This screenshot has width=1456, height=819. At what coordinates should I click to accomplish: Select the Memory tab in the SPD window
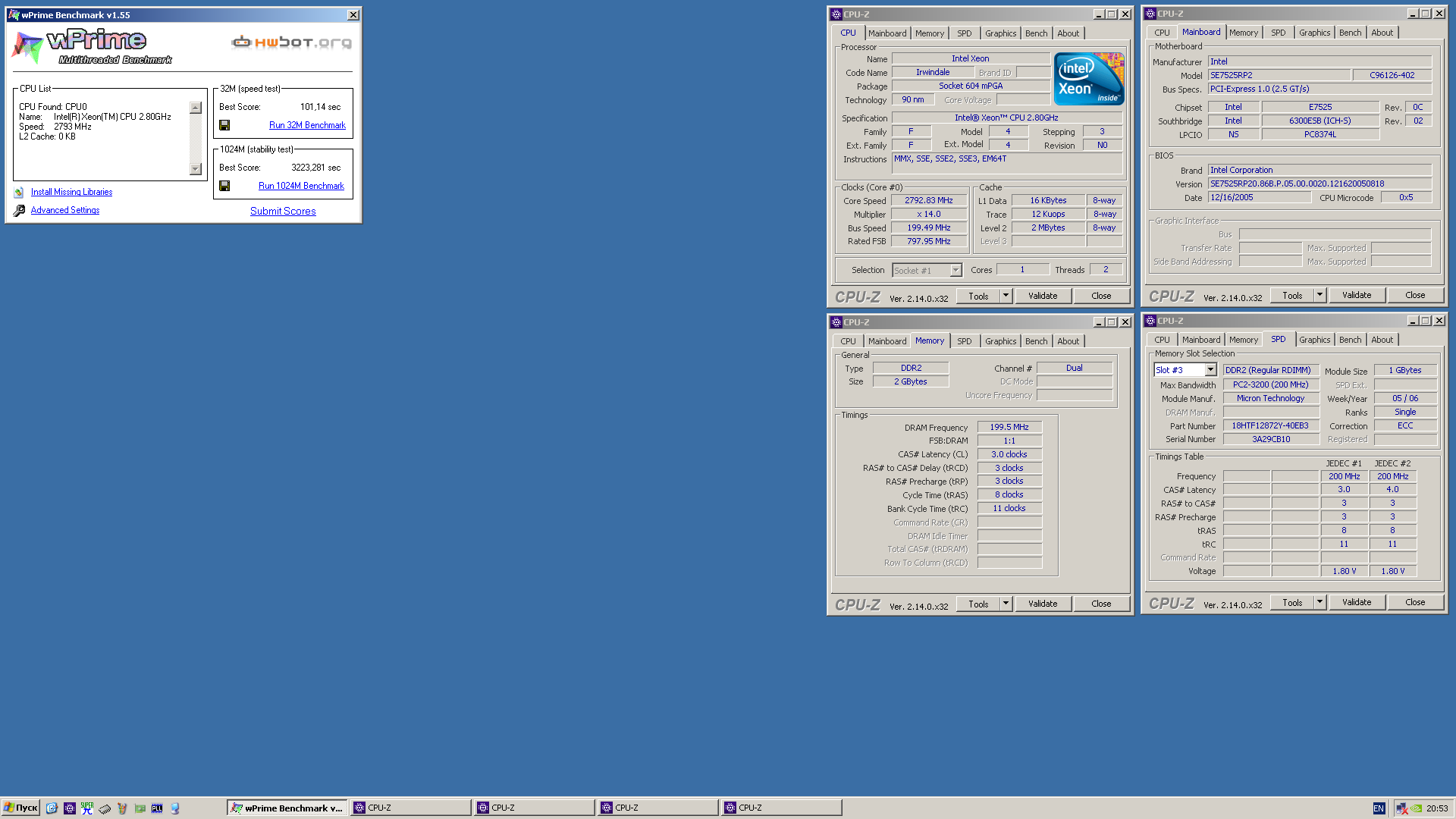(1243, 340)
